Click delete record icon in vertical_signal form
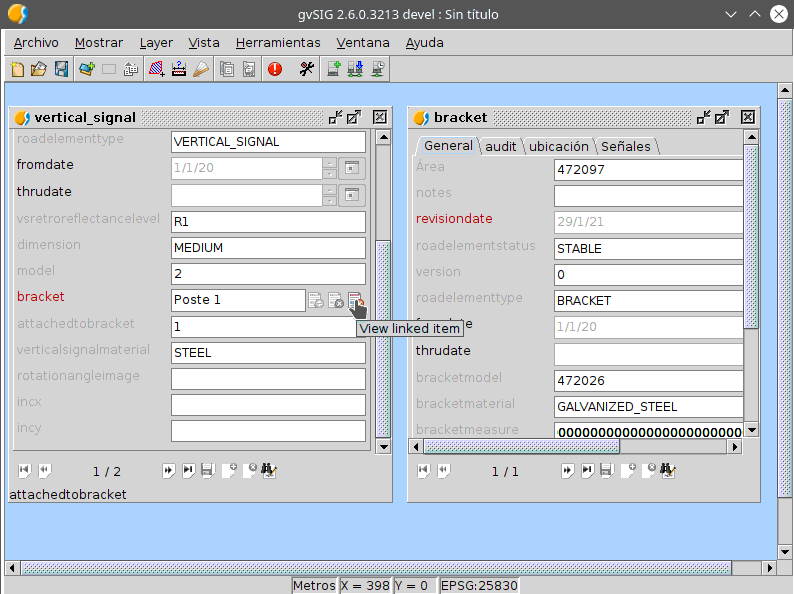Viewport: 794px width, 594px height. click(250, 471)
